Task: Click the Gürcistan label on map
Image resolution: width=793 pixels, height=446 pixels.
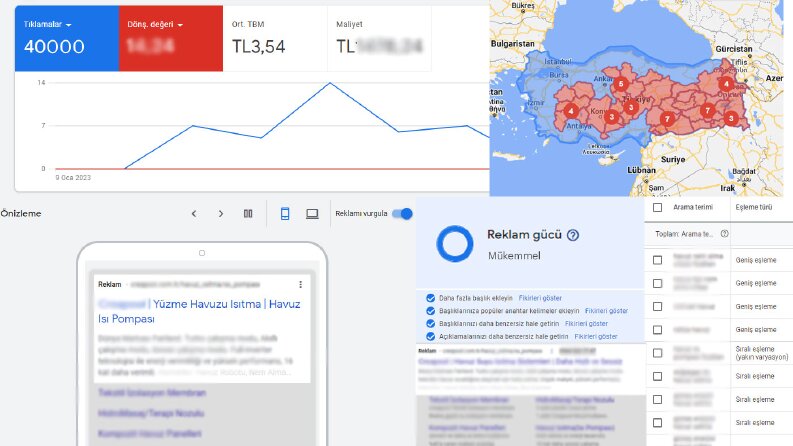Action: [734, 49]
